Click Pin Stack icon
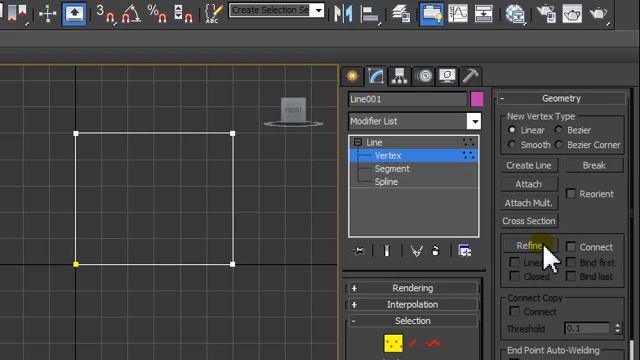Screen dimensions: 640x360 (x=358, y=251)
